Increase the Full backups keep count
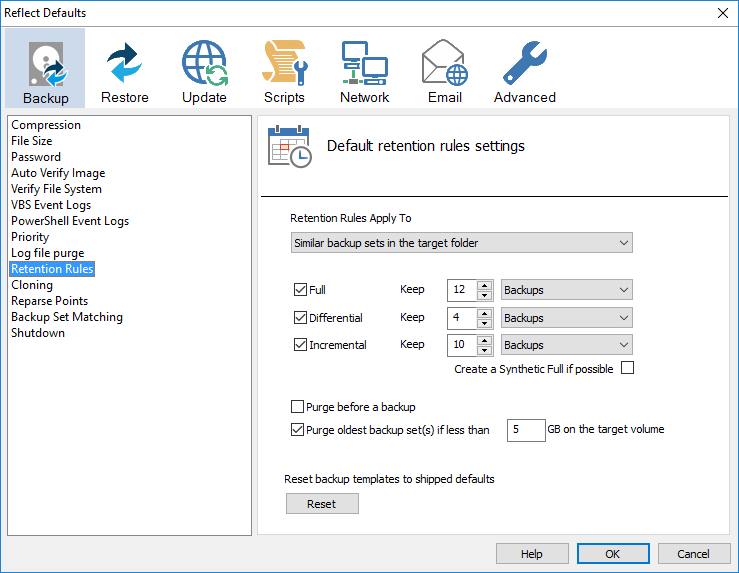Image resolution: width=739 pixels, height=573 pixels. tap(485, 285)
